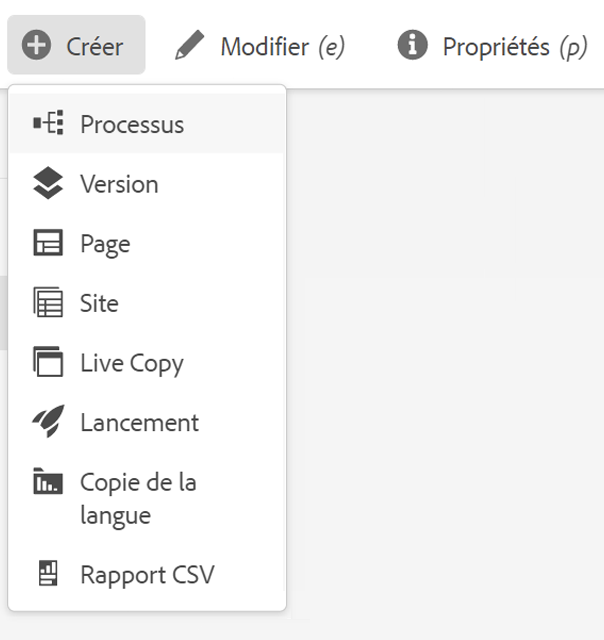Click the Live Copy windows icon

(x=47, y=362)
